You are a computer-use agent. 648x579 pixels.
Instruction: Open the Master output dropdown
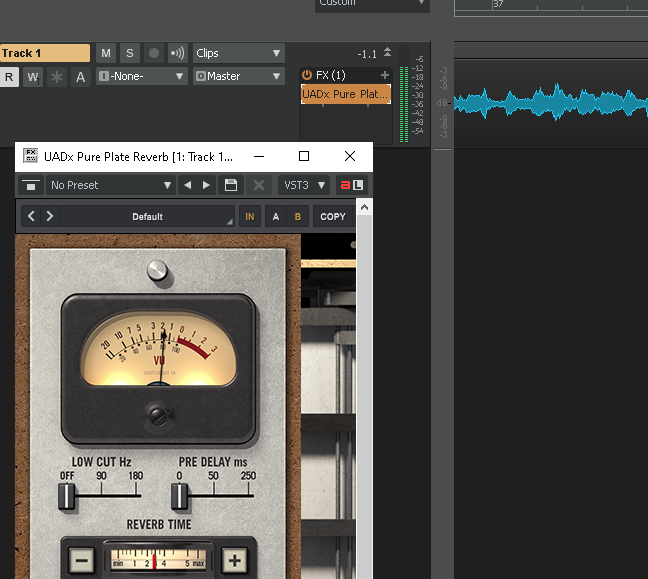point(238,76)
